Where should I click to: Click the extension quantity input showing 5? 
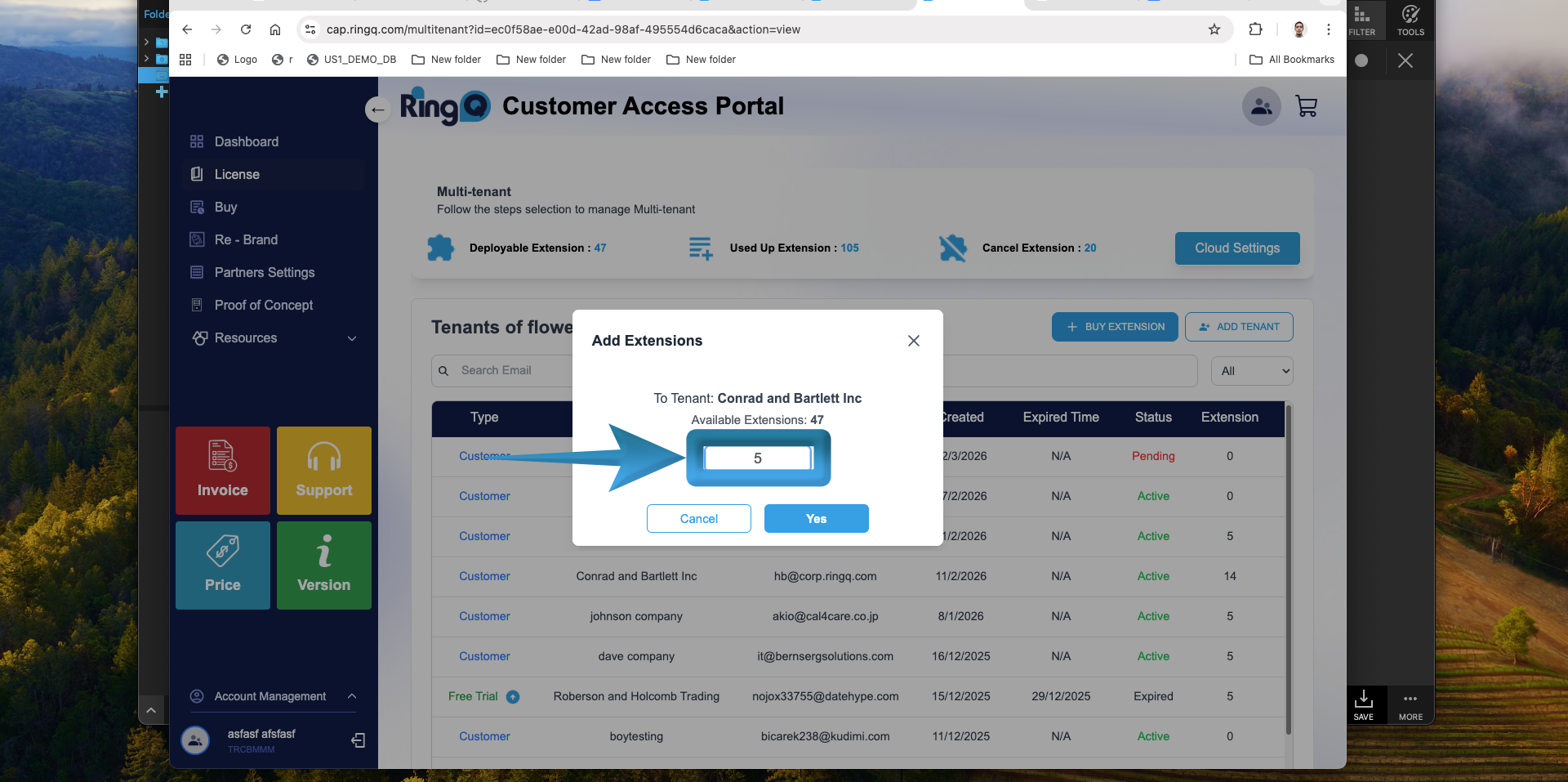point(758,458)
